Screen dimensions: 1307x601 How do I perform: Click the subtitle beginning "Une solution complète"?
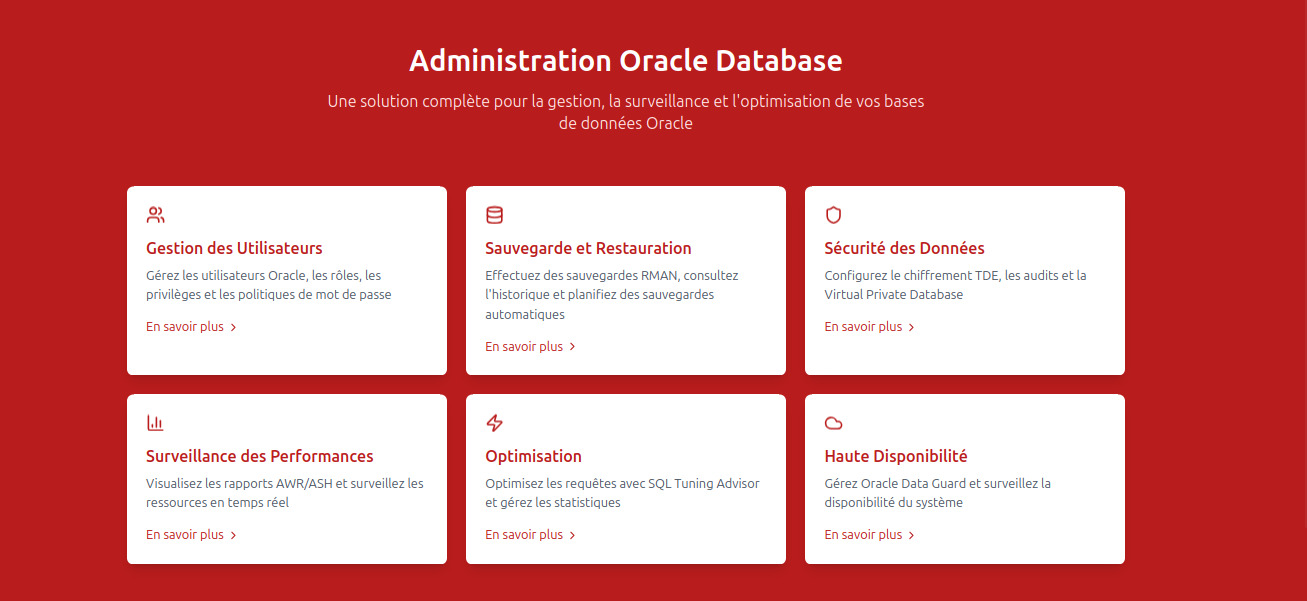(626, 112)
